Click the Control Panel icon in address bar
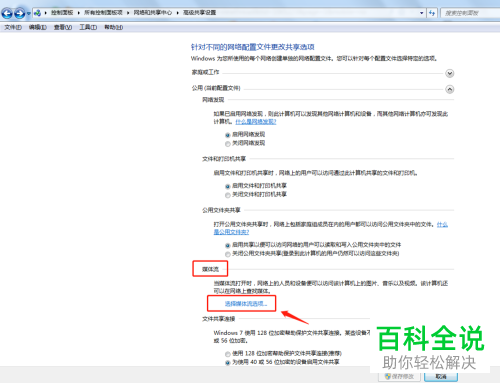This screenshot has height=383, width=500. click(x=37, y=13)
